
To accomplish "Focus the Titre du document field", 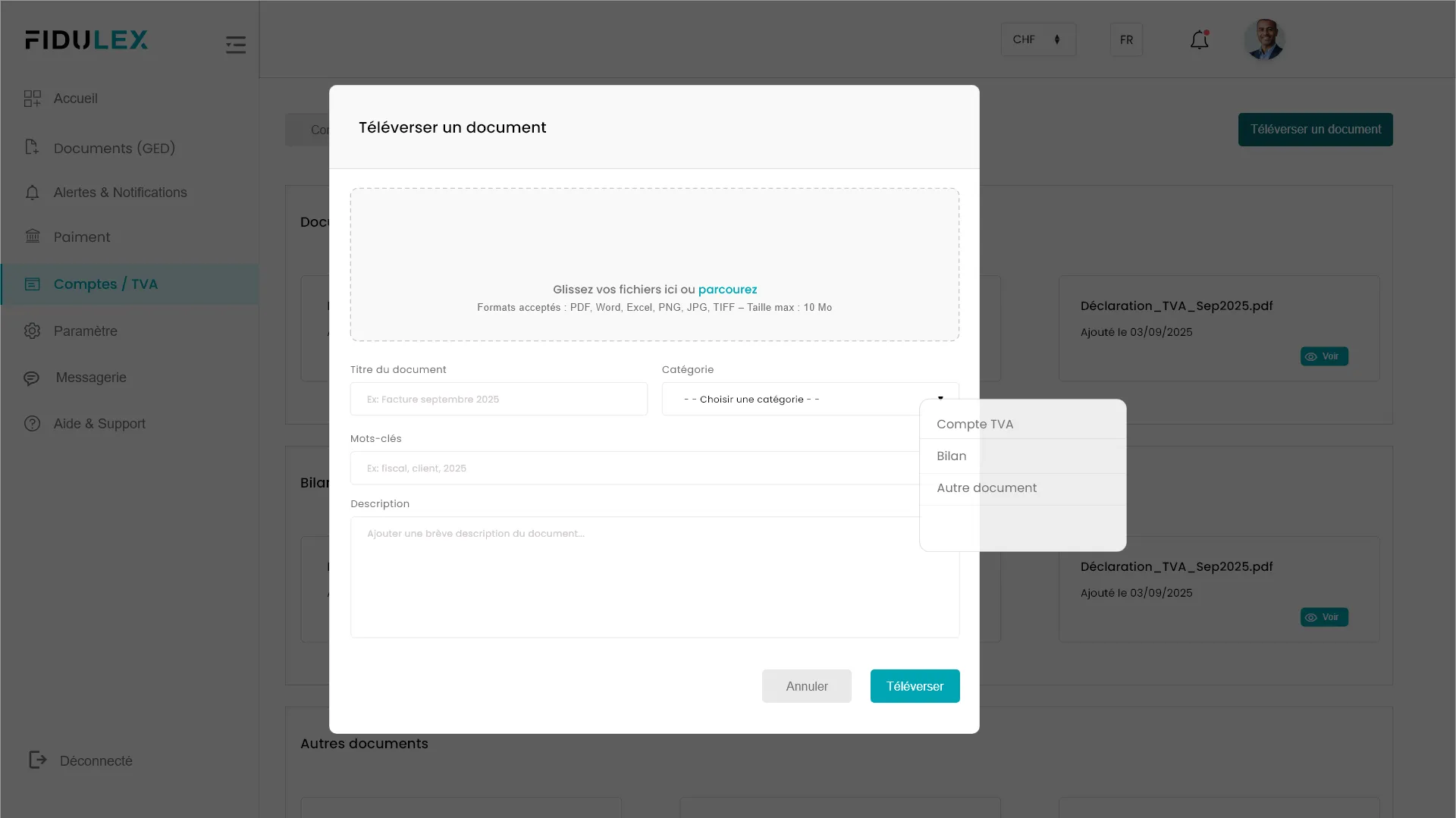I will (498, 399).
